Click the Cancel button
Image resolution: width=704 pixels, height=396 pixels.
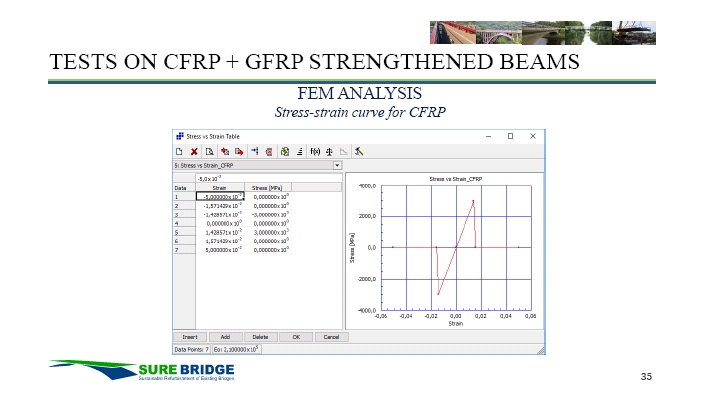pyautogui.click(x=331, y=337)
